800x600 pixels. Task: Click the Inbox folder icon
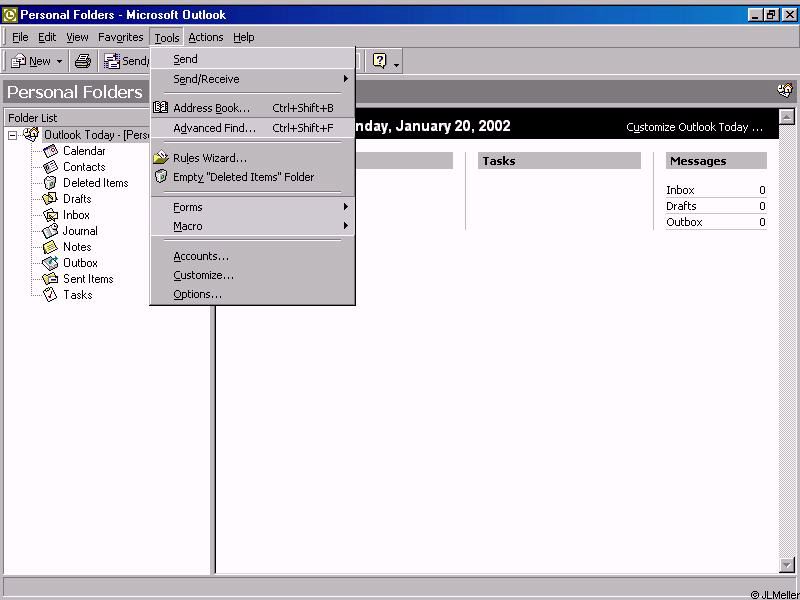pos(51,215)
